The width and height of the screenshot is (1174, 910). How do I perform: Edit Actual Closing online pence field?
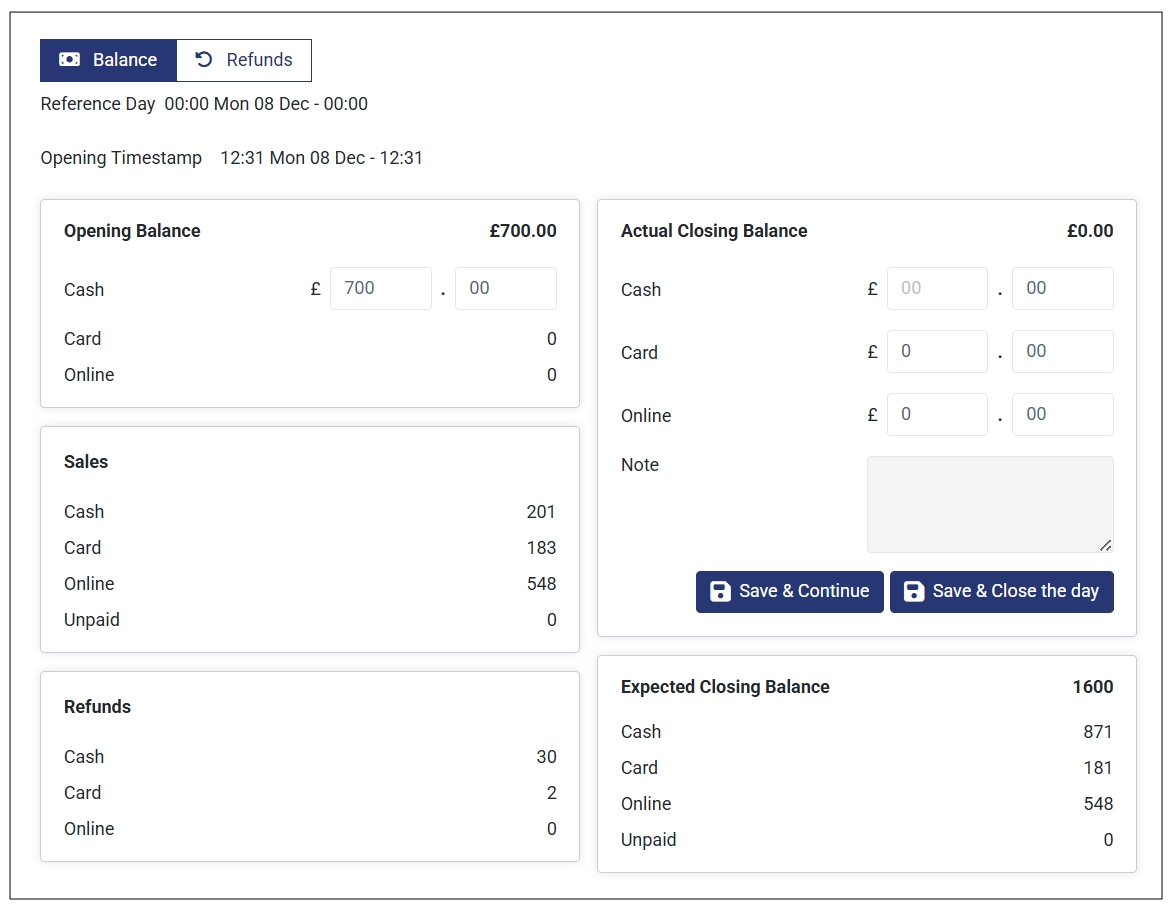pos(1062,415)
